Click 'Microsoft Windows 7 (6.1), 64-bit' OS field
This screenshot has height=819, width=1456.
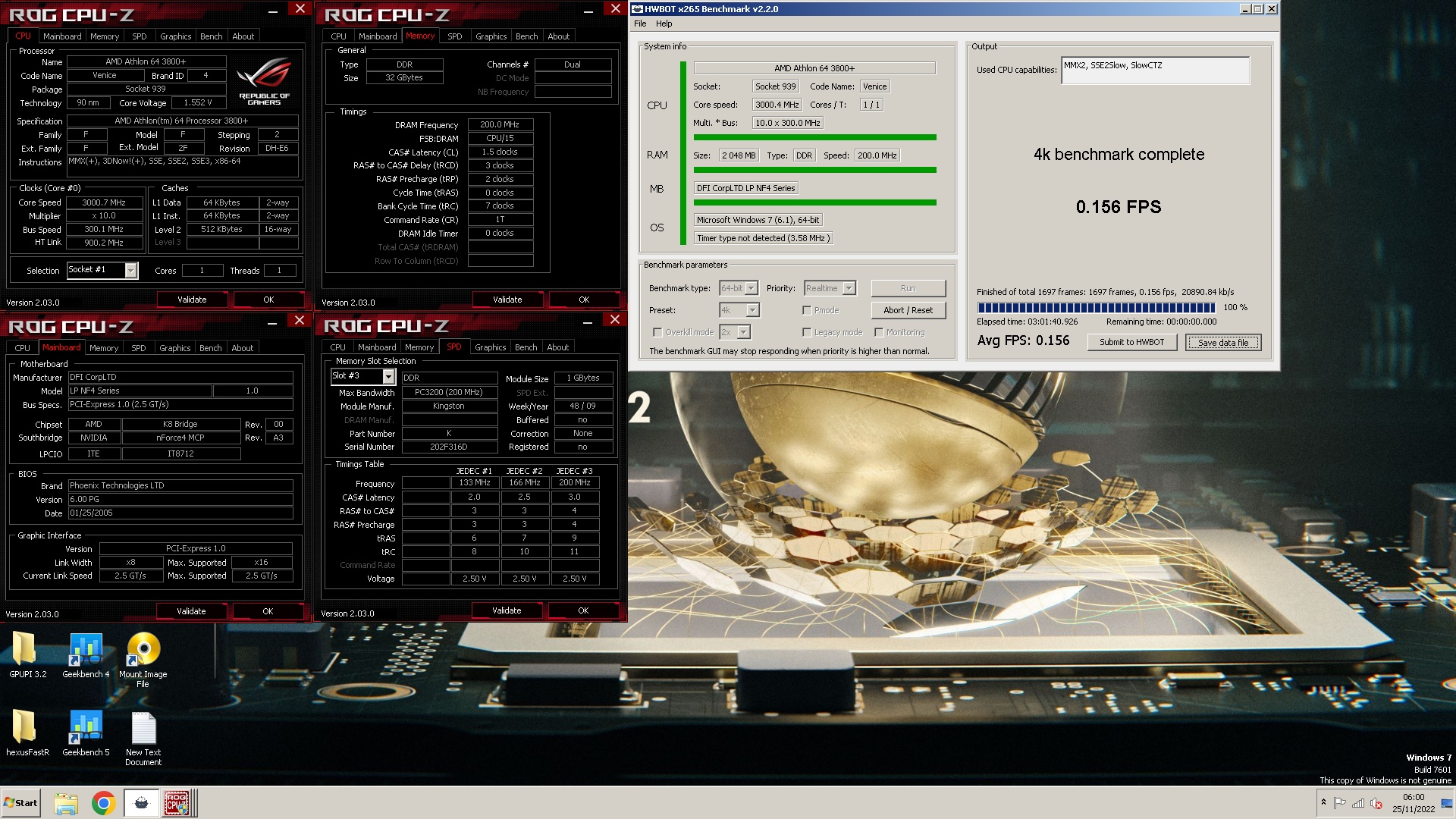pyautogui.click(x=758, y=220)
